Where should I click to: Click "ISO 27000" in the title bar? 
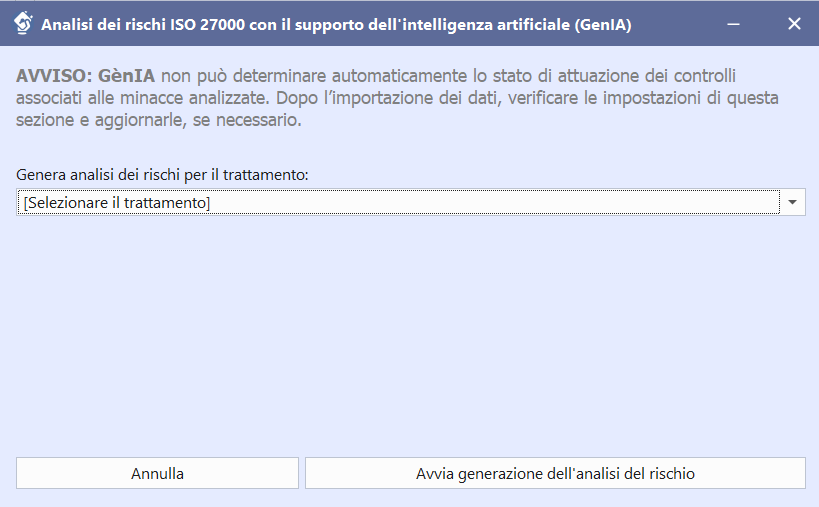(205, 24)
